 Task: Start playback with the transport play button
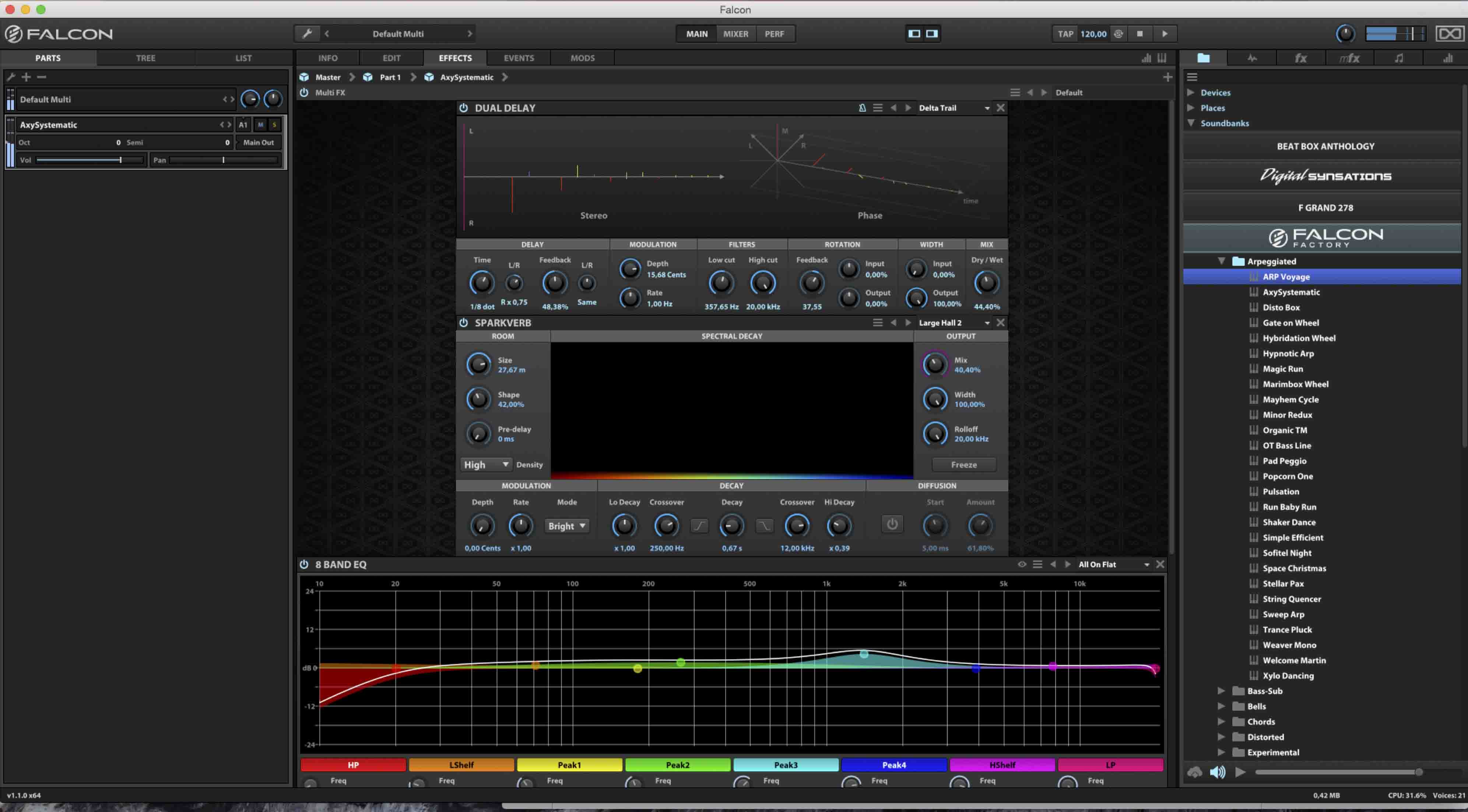[x=1165, y=34]
